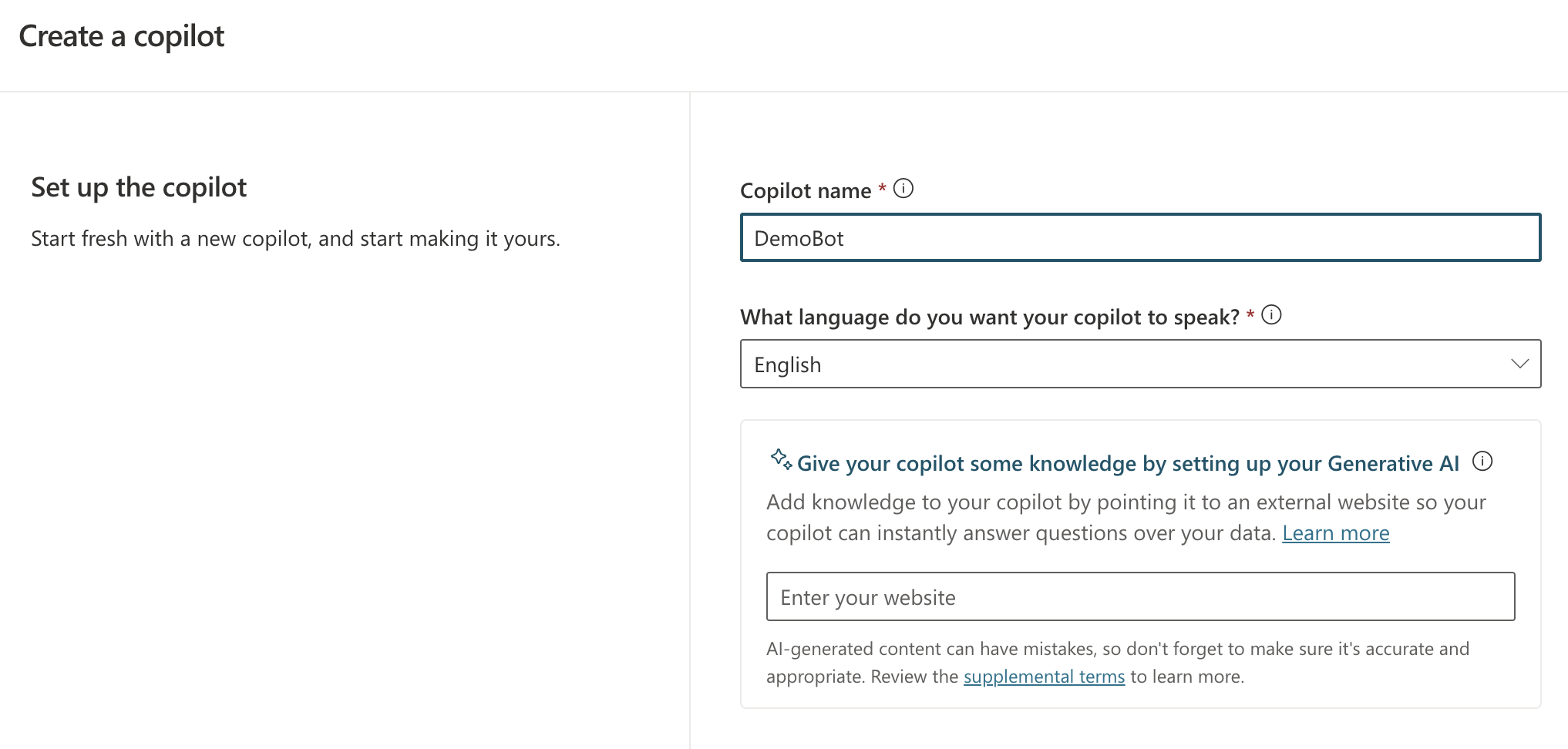Open the Generative AI info tooltip icon
Image resolution: width=1568 pixels, height=749 pixels.
(x=1482, y=462)
